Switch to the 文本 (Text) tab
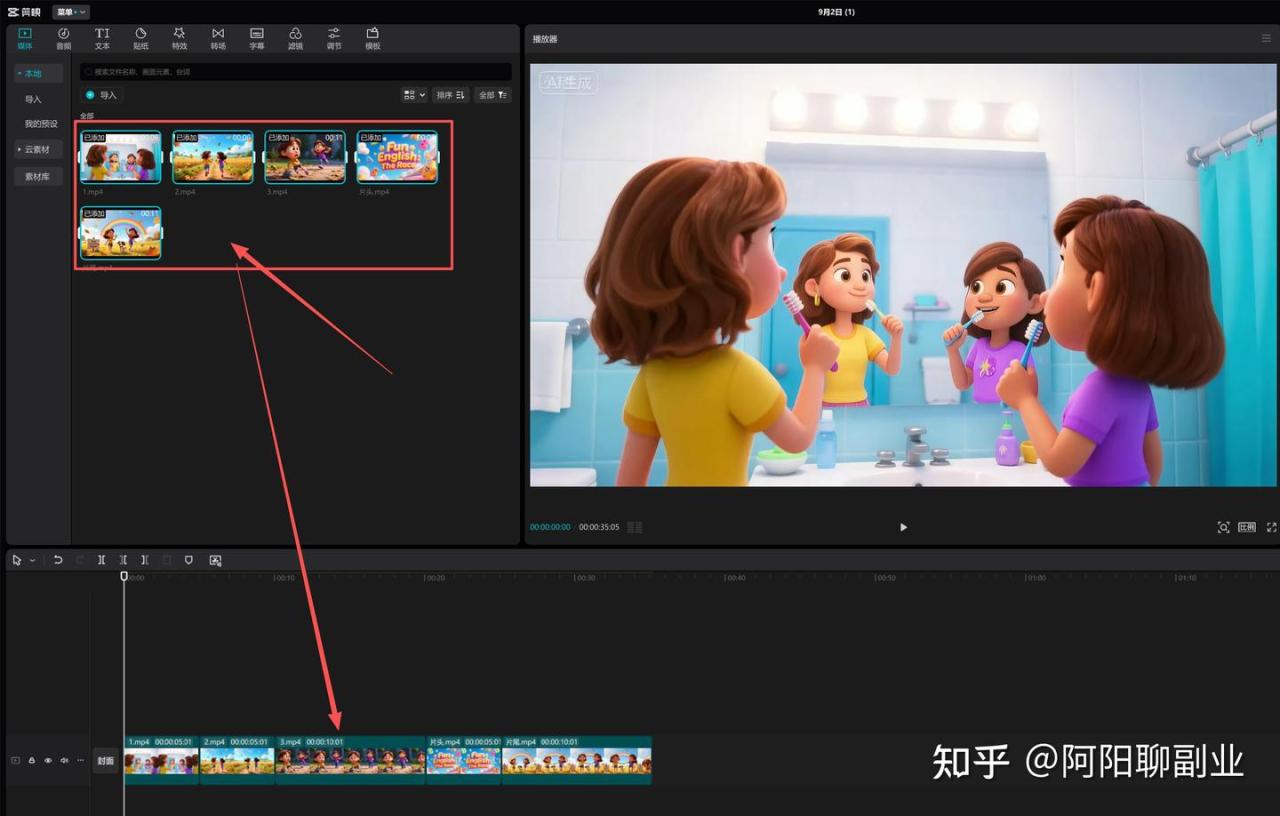 click(x=102, y=38)
